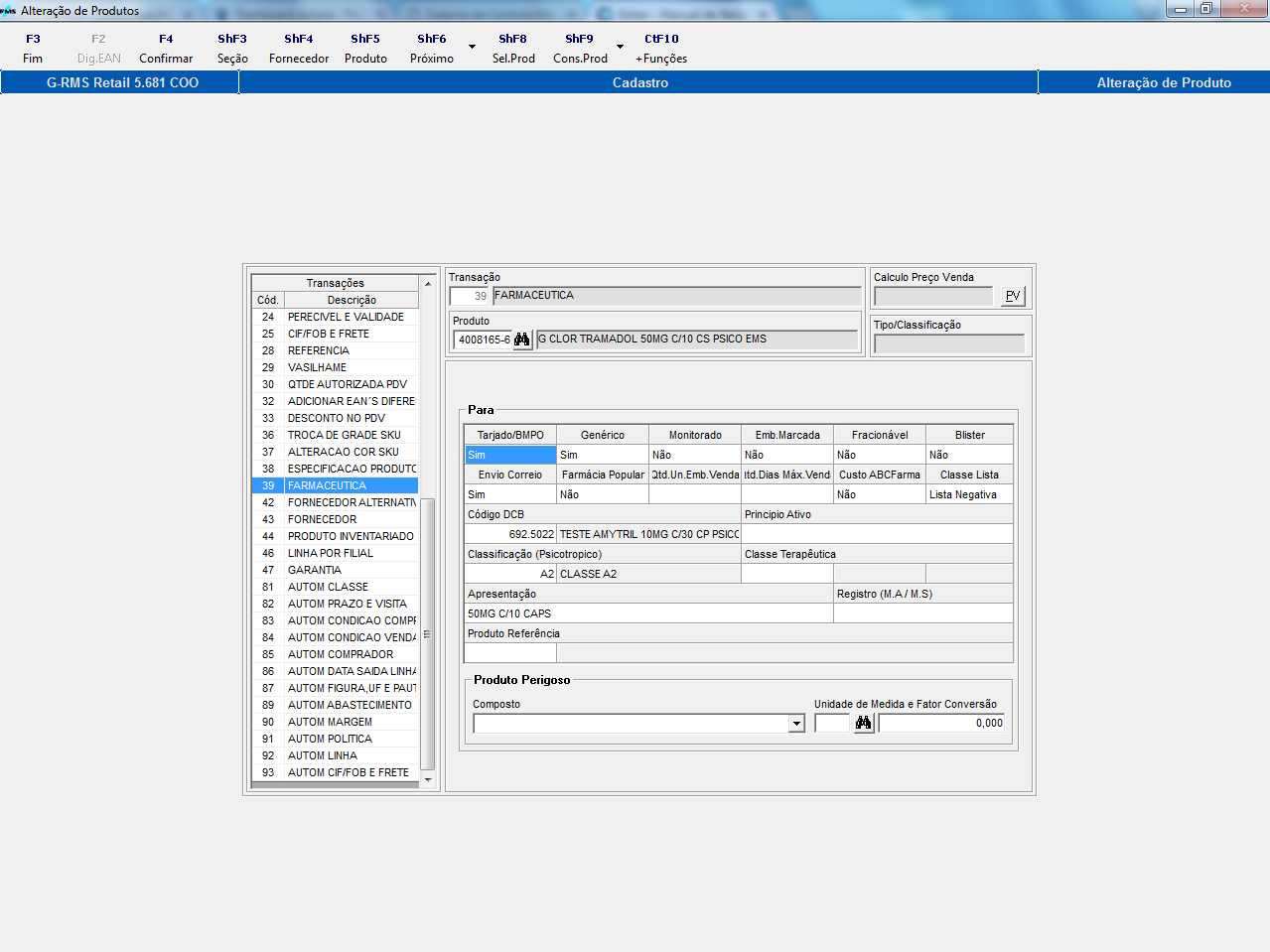The width and height of the screenshot is (1270, 952).
Task: Select transaction 37 ALTERACAO COR SKU
Action: [x=335, y=452]
